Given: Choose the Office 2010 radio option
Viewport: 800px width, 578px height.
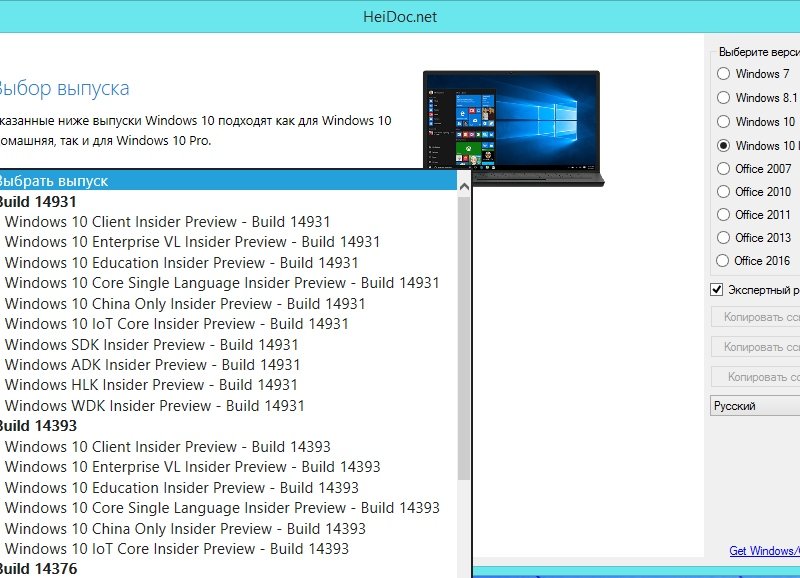Looking at the screenshot, I should click(x=723, y=191).
